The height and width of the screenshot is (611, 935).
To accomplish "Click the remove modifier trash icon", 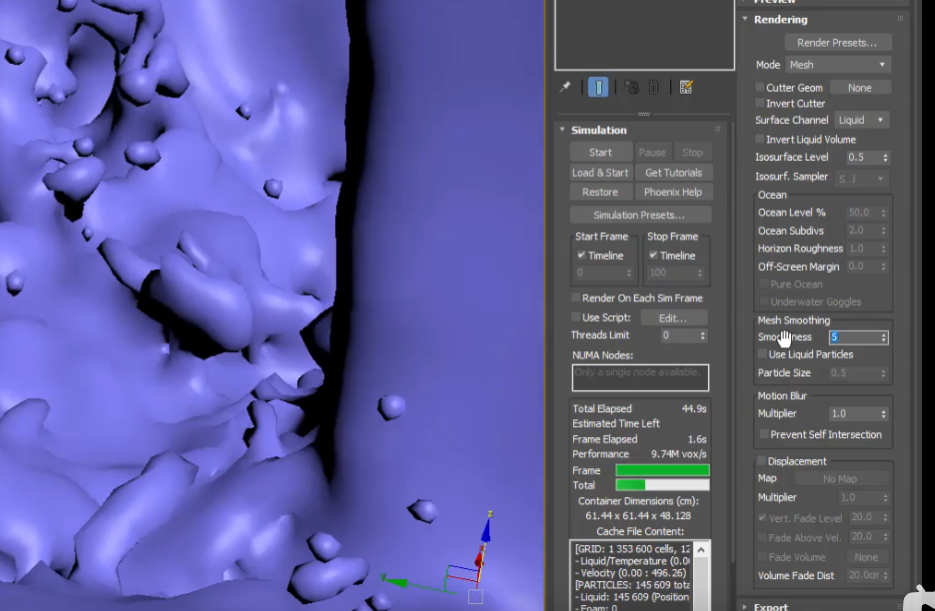I will [x=654, y=87].
